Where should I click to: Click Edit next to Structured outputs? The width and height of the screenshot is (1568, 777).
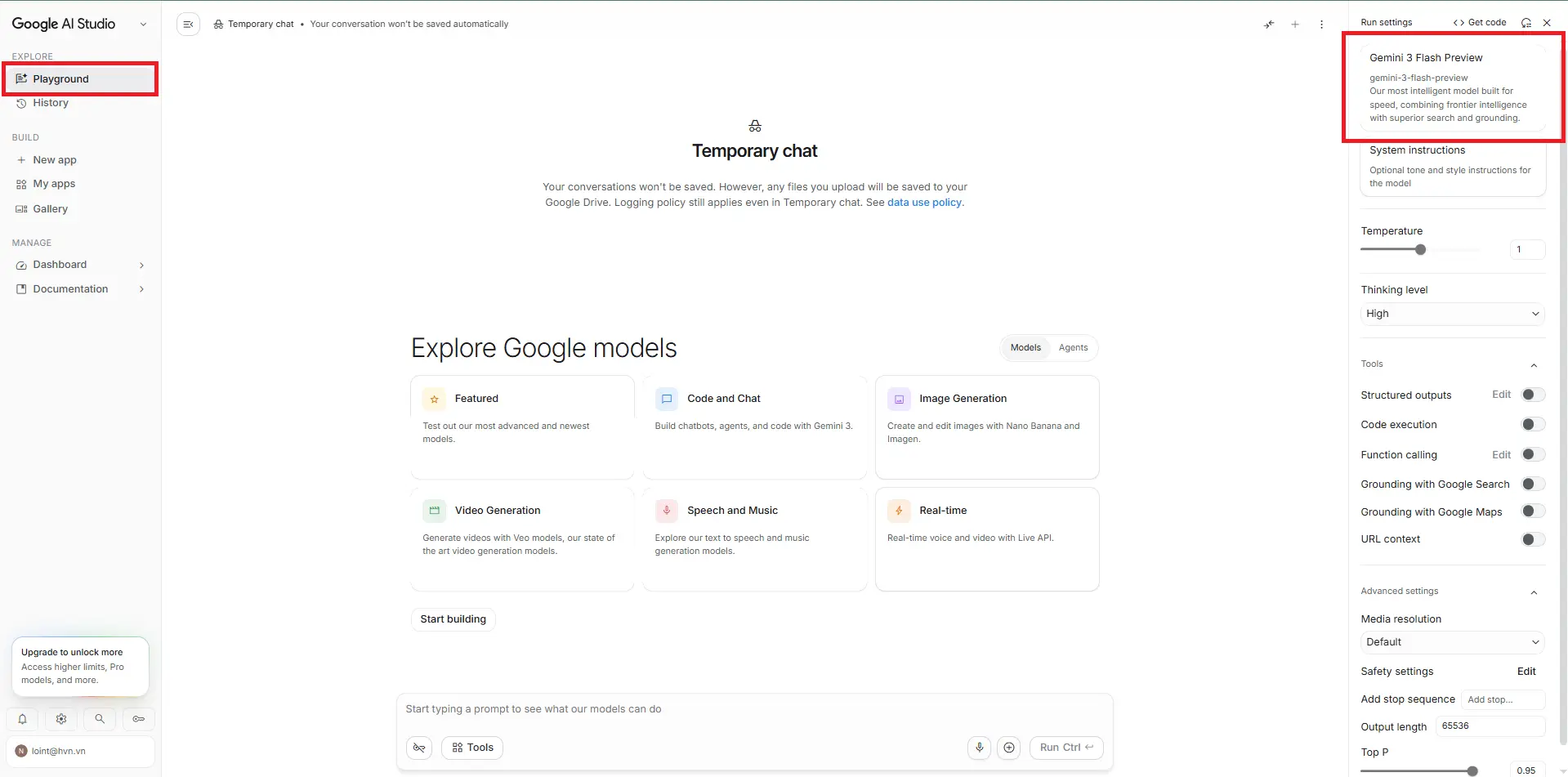pyautogui.click(x=1502, y=395)
